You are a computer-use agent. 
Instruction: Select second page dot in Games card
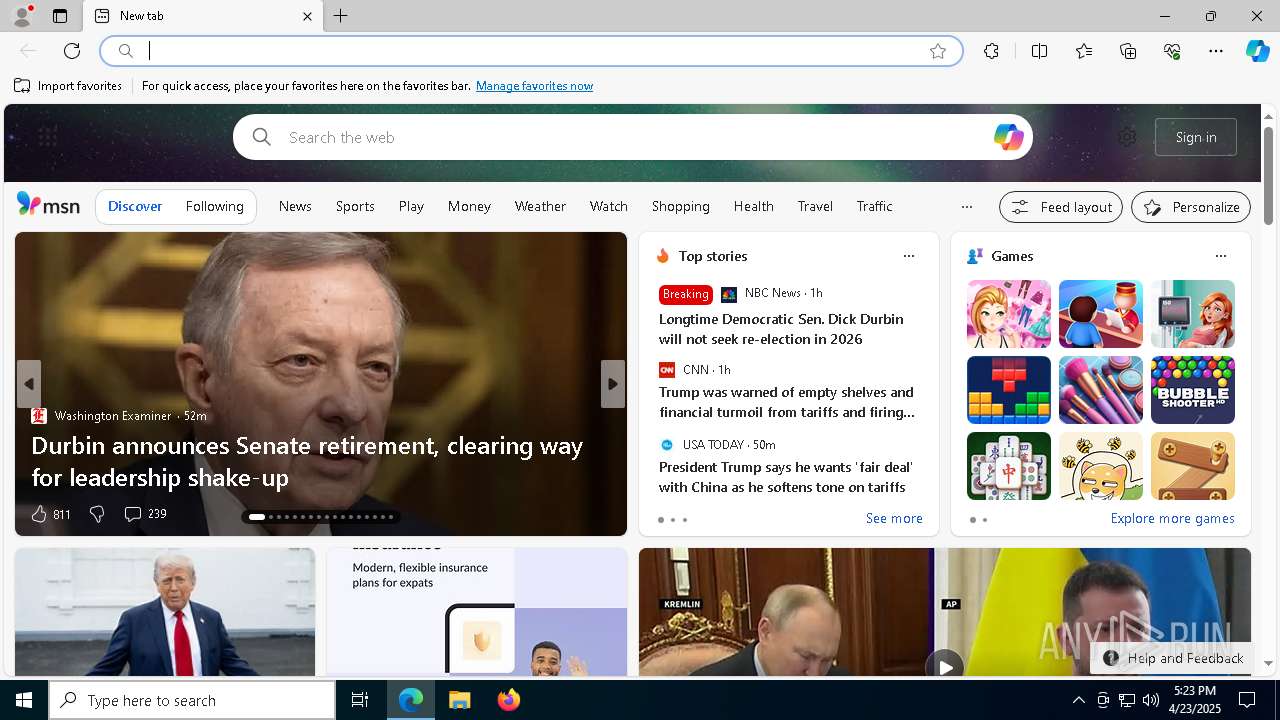click(x=985, y=520)
